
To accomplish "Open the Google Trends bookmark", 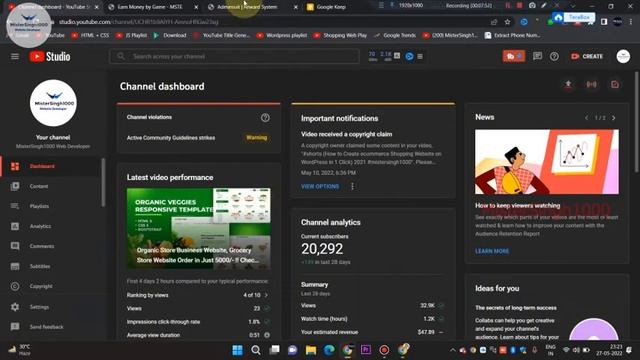I will pyautogui.click(x=395, y=36).
